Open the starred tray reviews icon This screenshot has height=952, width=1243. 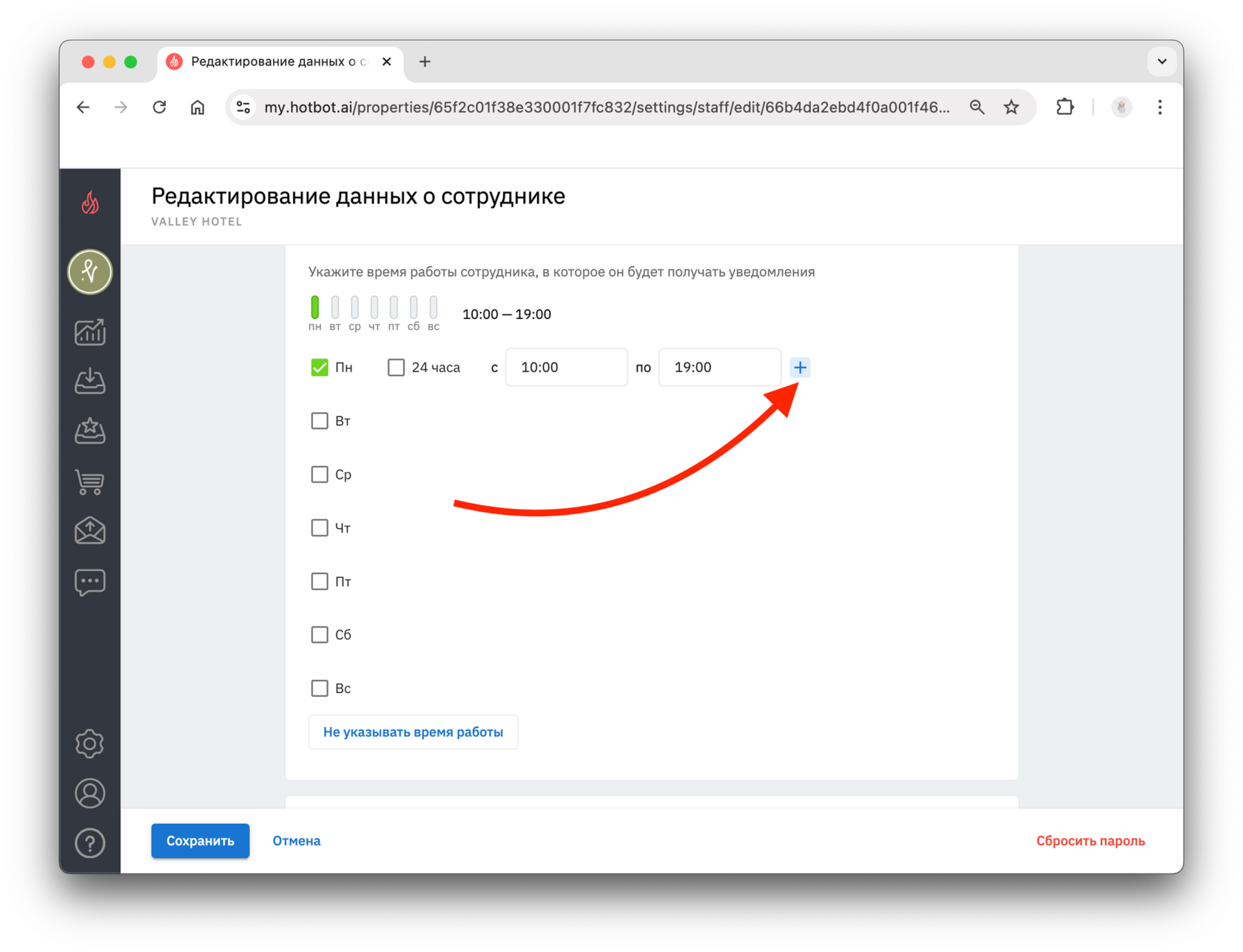90,431
